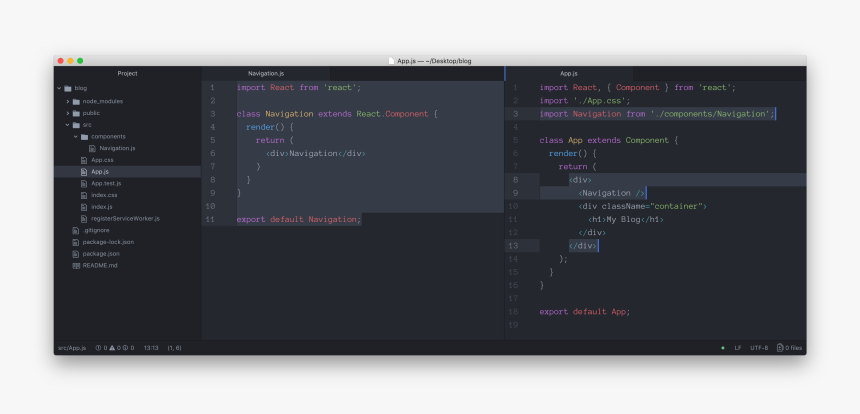Click the App.test.js file icon
860x414 pixels.
coord(84,184)
